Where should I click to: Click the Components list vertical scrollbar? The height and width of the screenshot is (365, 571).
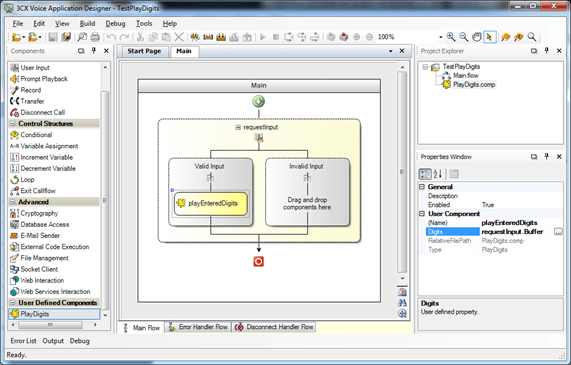click(x=105, y=200)
